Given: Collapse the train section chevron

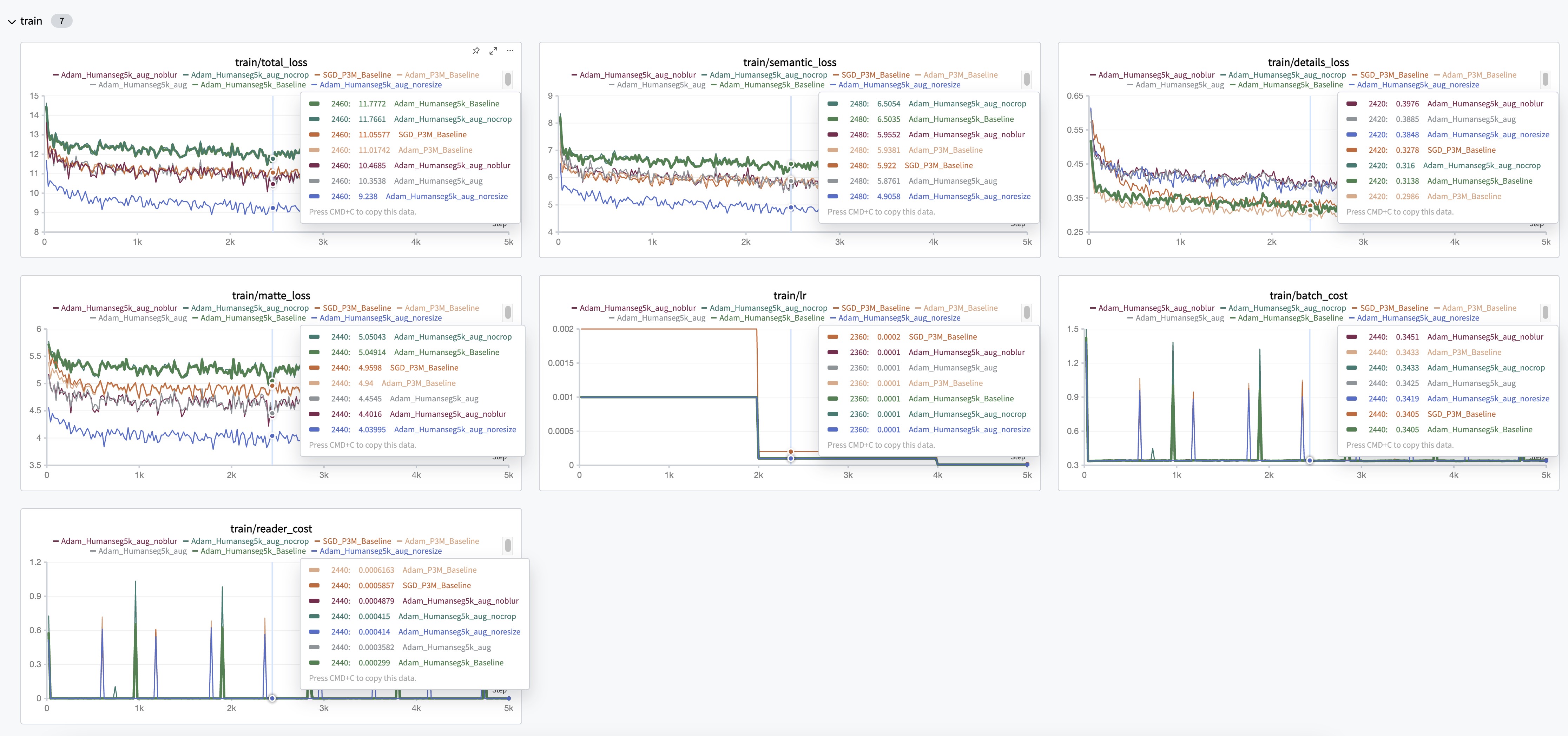Looking at the screenshot, I should [x=12, y=21].
